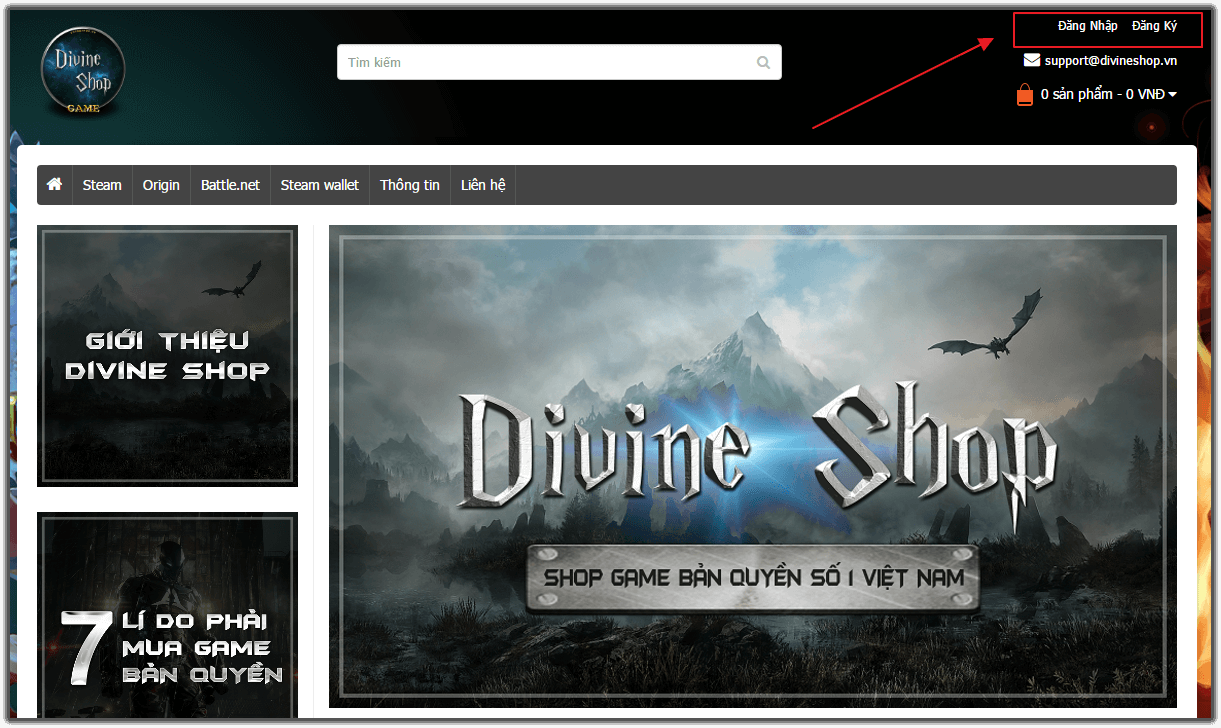
Task: Open the Battle.net menu item
Action: (230, 185)
